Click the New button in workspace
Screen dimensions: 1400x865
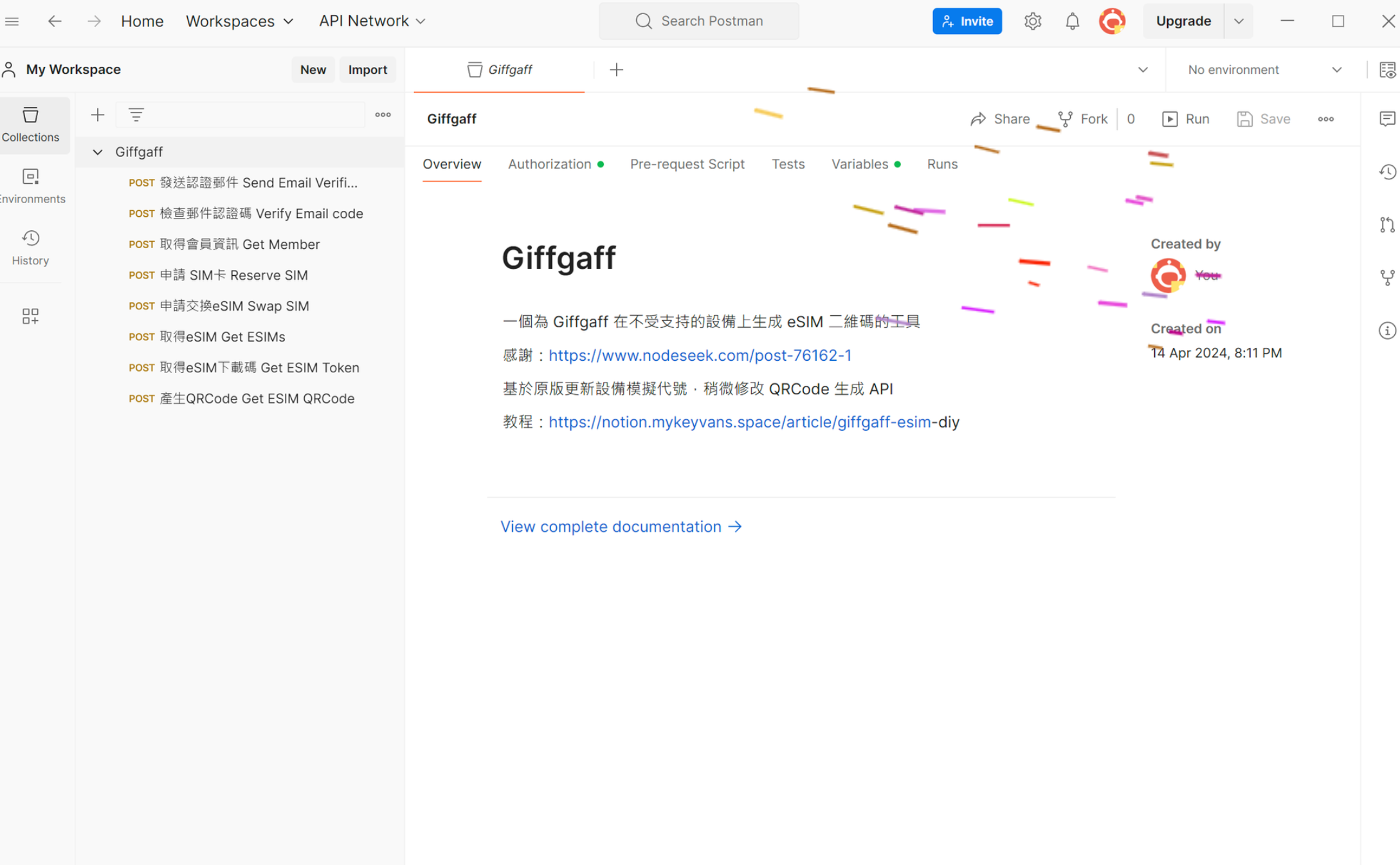(x=313, y=69)
